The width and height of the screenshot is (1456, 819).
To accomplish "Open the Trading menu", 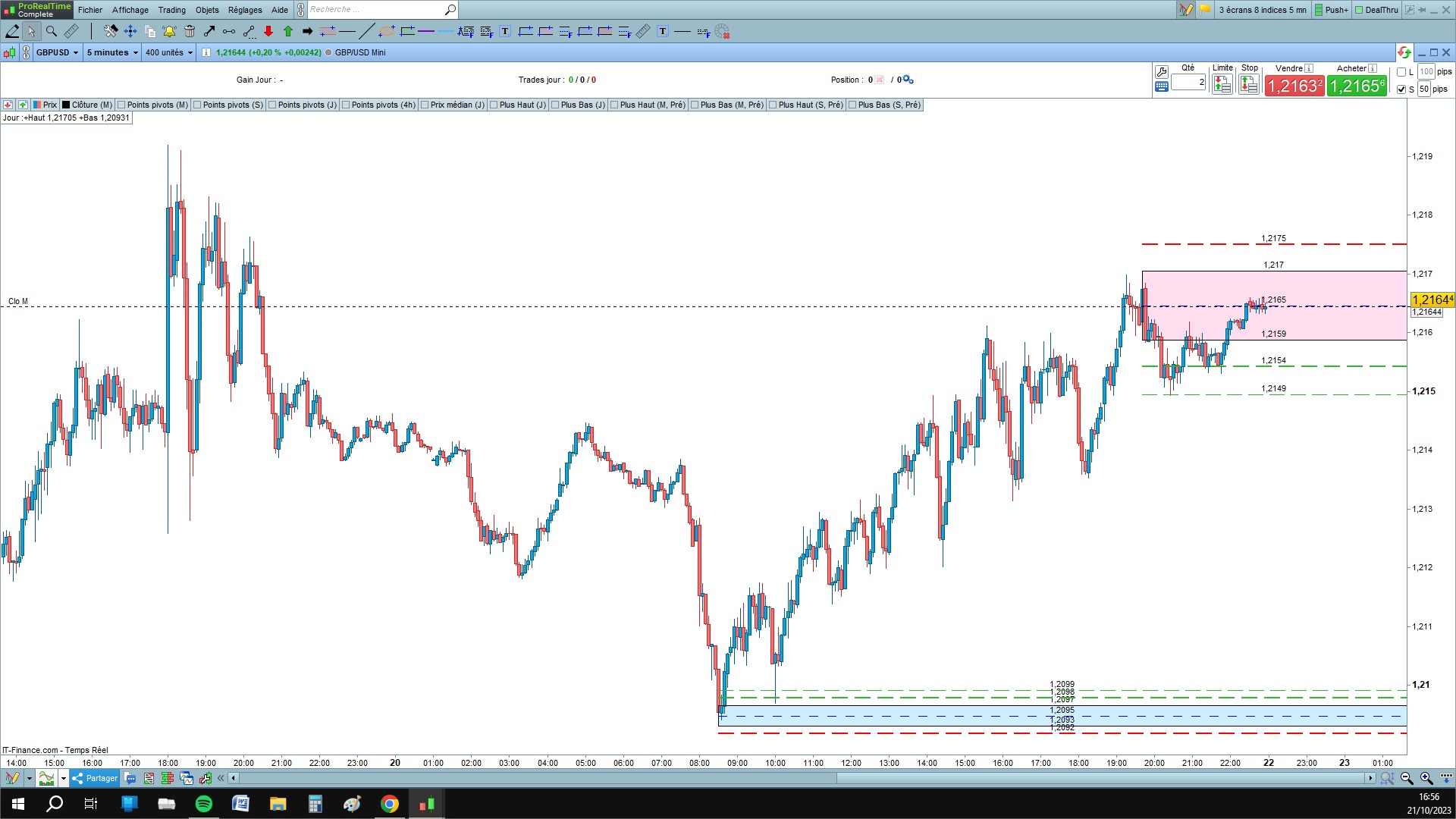I will 171,10.
